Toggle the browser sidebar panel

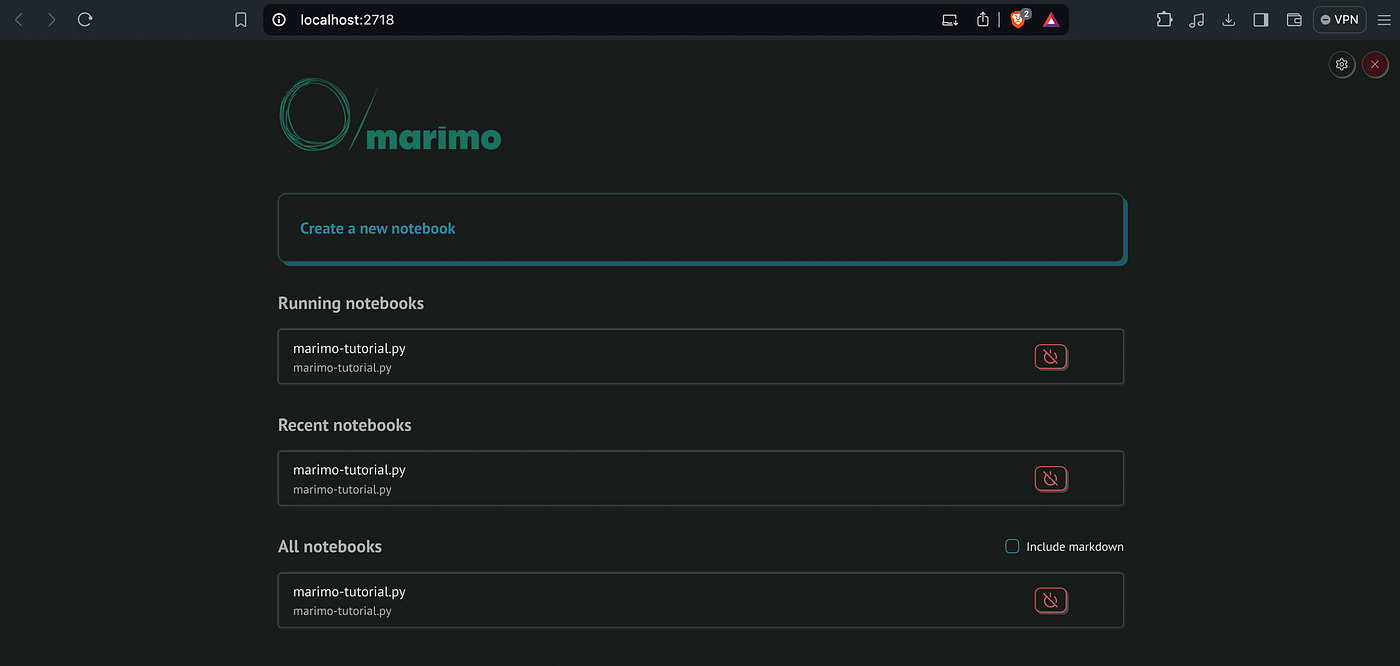(x=1261, y=19)
